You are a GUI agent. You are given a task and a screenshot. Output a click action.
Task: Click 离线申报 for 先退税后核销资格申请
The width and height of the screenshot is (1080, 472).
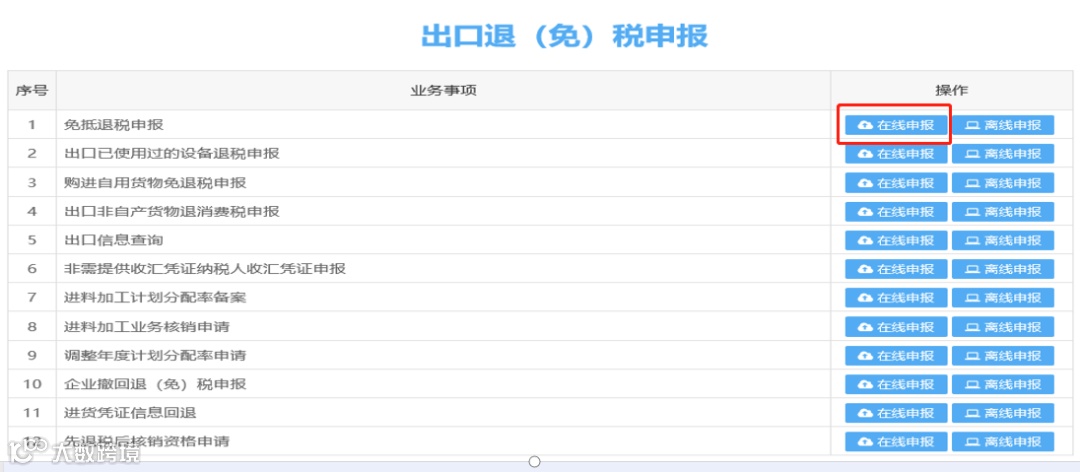tap(1003, 442)
